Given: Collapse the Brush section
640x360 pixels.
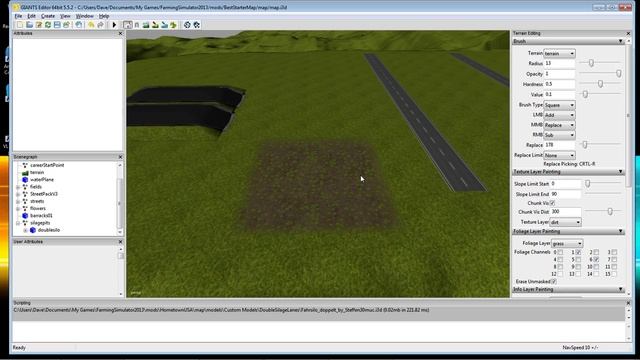Looking at the screenshot, I should pyautogui.click(x=620, y=41).
